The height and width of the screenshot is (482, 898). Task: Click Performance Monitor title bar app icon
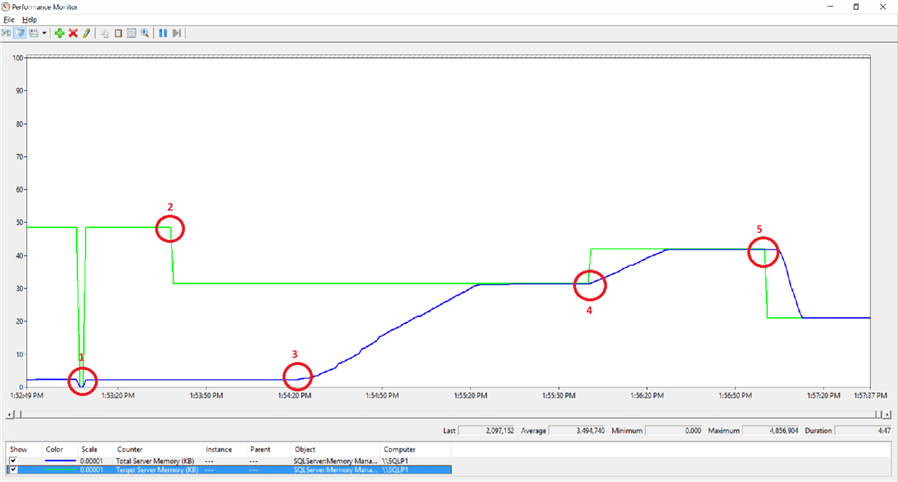point(6,7)
